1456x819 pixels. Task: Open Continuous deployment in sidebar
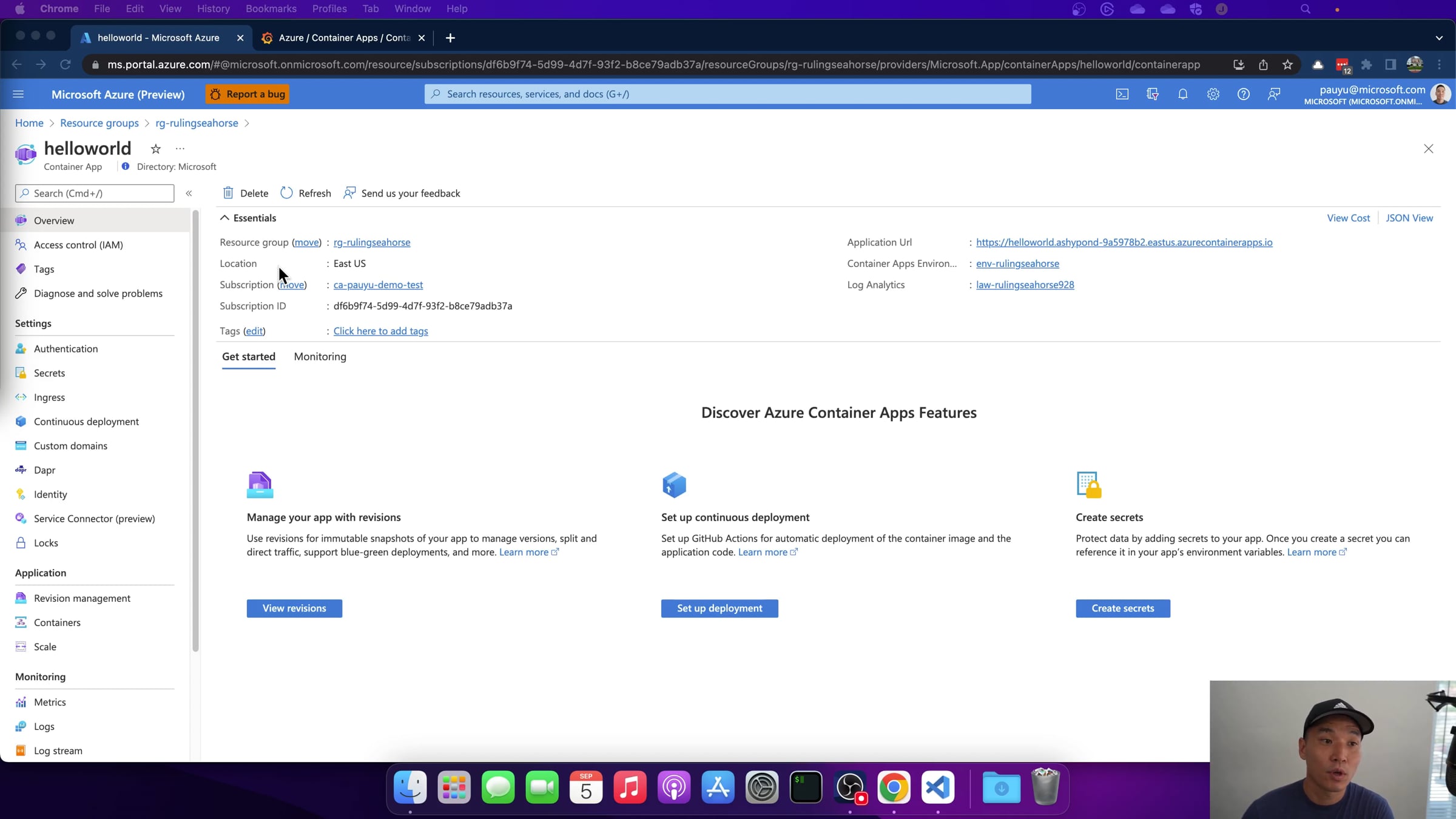87,421
